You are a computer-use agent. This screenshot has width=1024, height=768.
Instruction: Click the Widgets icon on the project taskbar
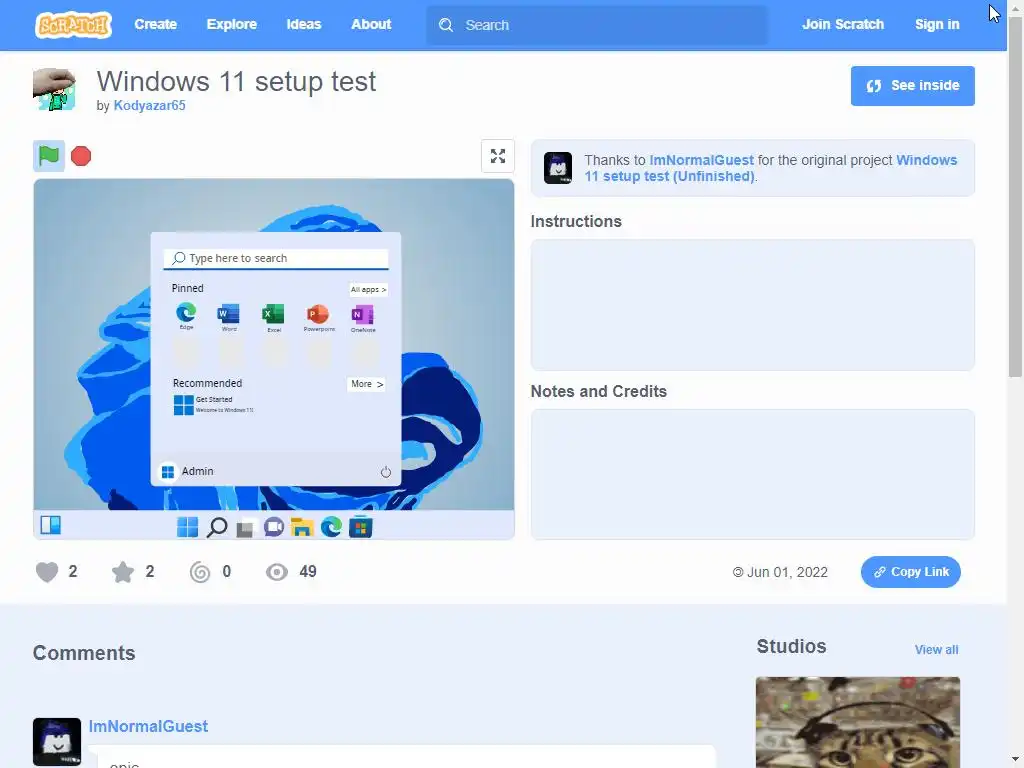[51, 525]
